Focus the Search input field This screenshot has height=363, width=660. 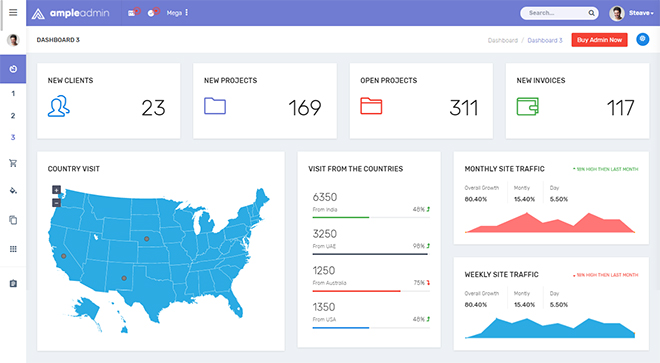click(x=555, y=13)
